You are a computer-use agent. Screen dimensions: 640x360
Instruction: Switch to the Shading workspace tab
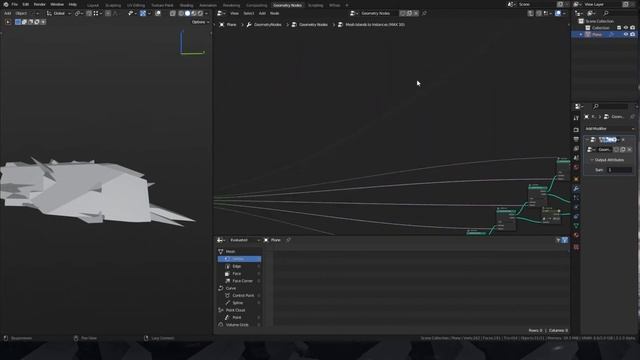point(187,5)
